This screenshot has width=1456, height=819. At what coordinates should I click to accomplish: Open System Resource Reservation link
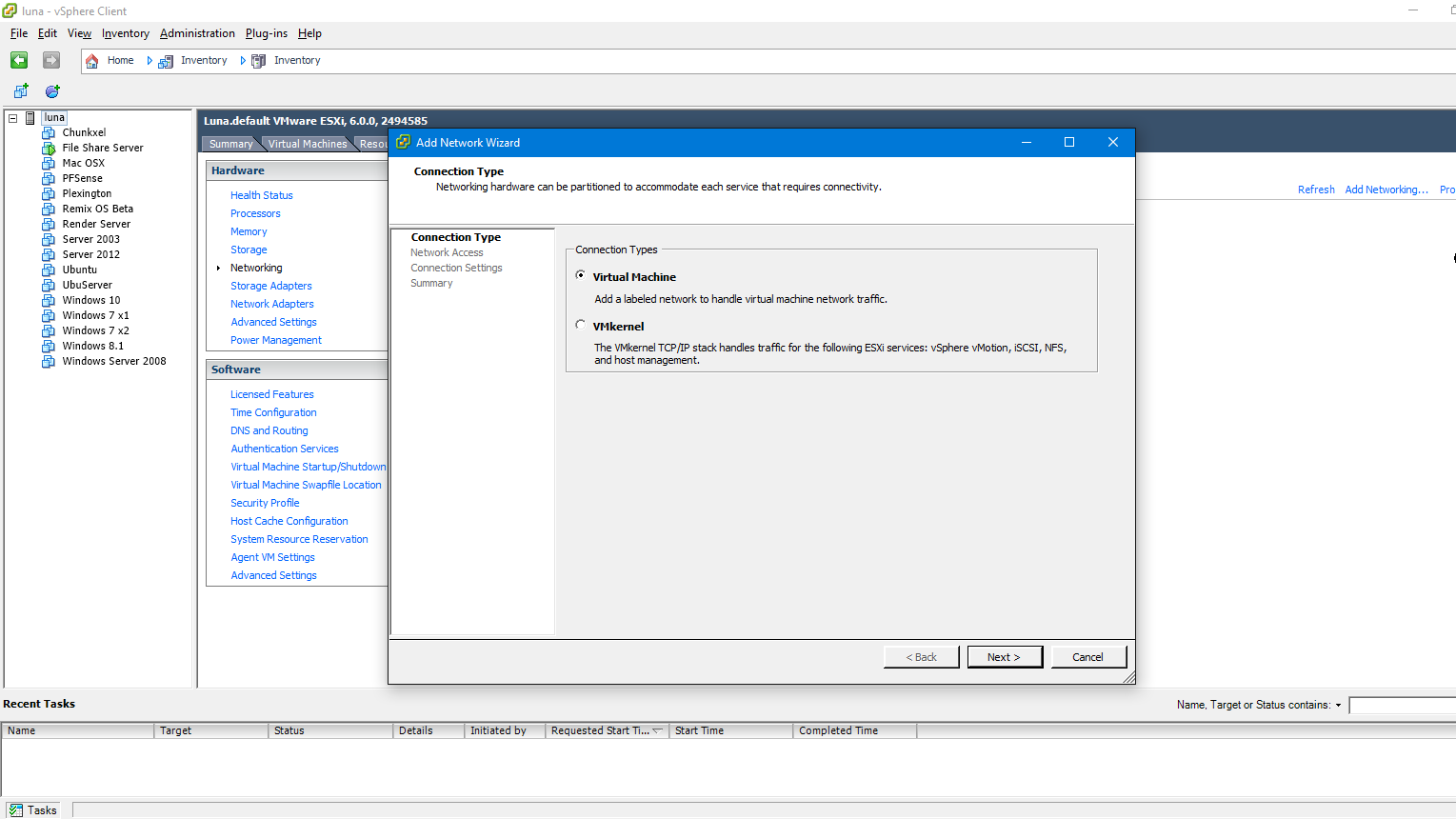coord(299,539)
